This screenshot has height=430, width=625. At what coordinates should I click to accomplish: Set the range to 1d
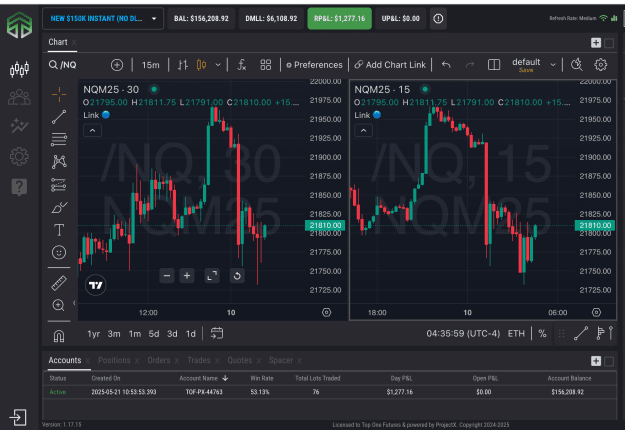click(191, 334)
